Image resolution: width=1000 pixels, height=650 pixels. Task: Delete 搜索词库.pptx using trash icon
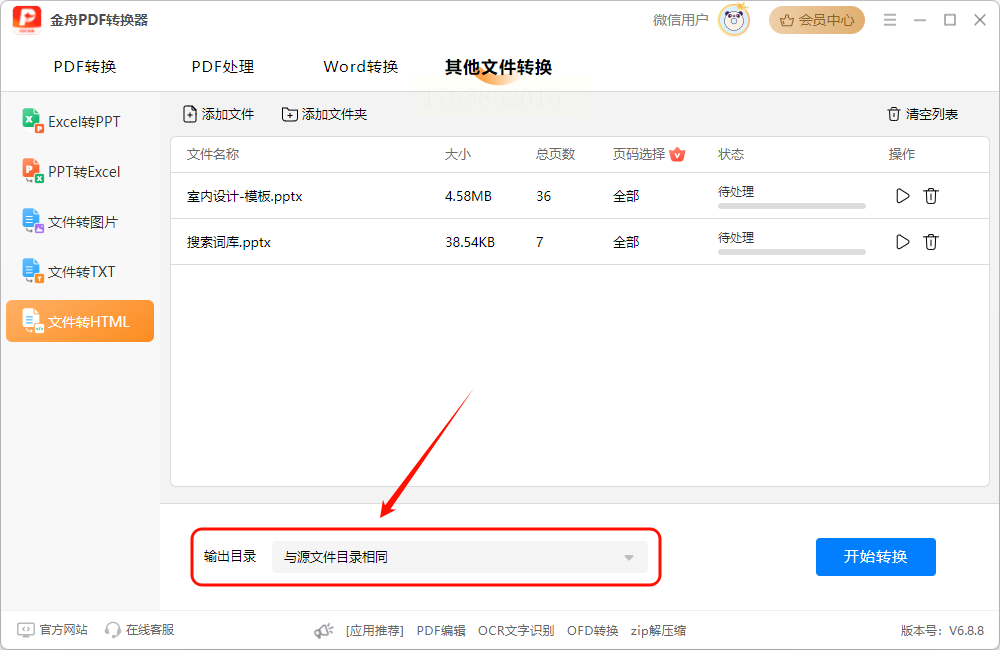[930, 242]
